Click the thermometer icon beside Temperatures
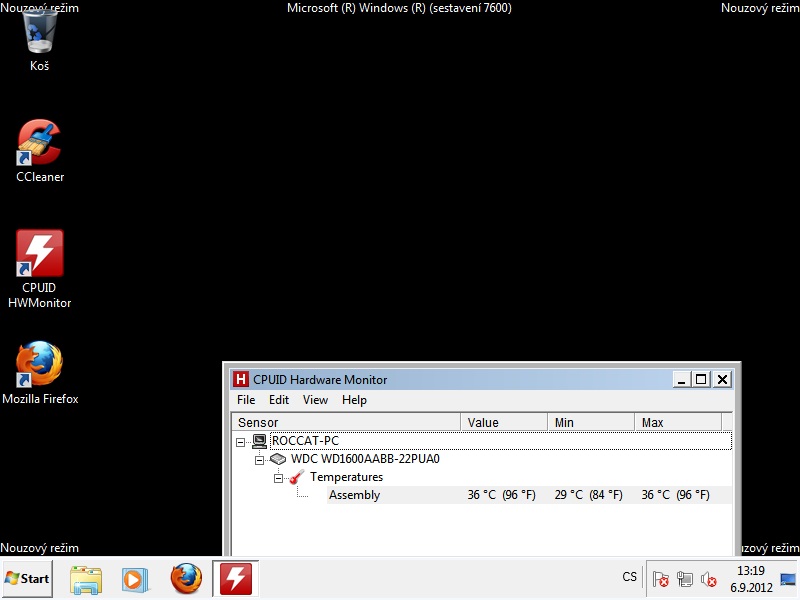This screenshot has width=800, height=600. click(x=296, y=477)
